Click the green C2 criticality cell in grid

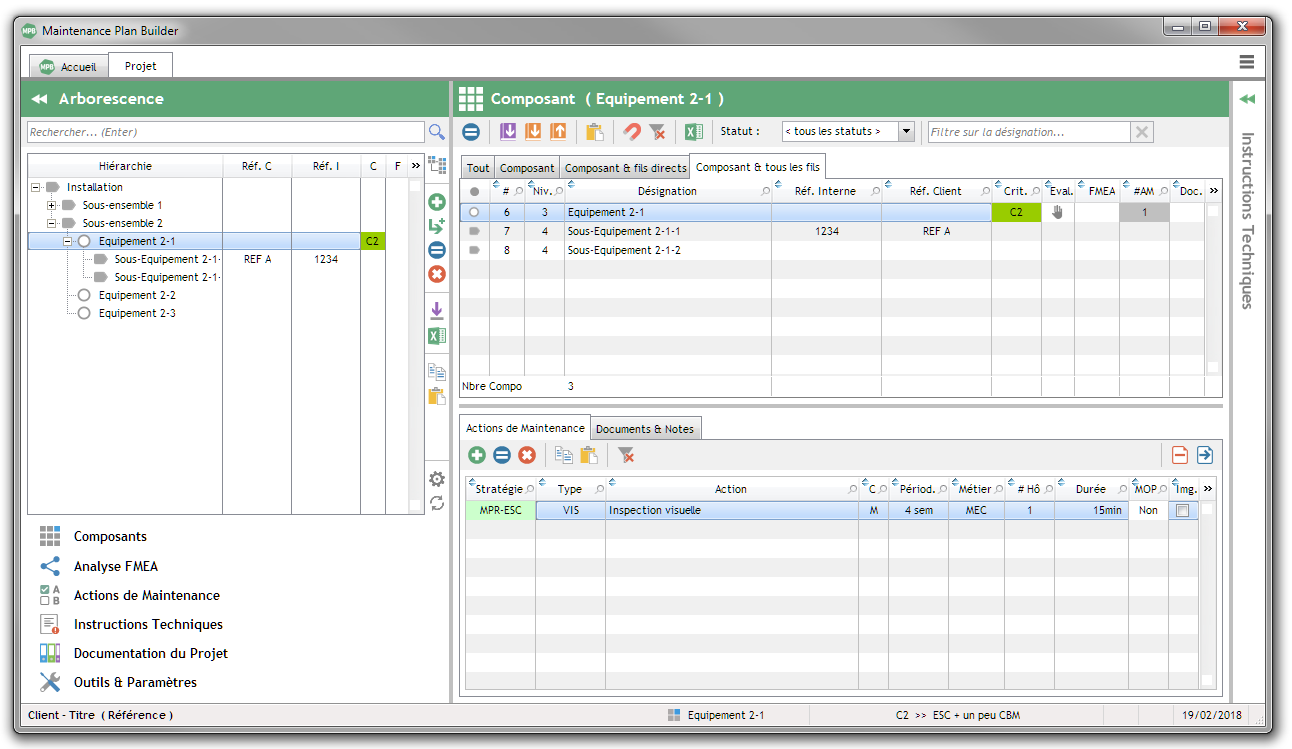point(1016,212)
